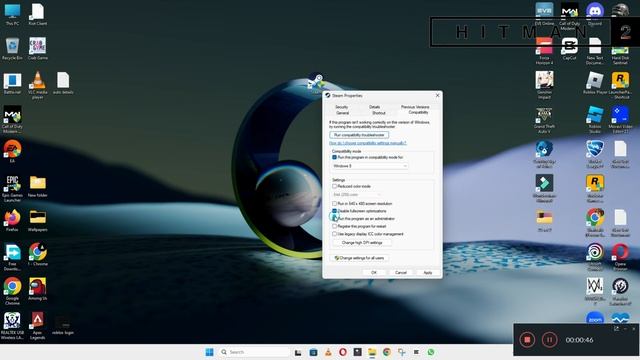Select the Wallpapers folder
The height and width of the screenshot is (360, 640).
(x=38, y=221)
